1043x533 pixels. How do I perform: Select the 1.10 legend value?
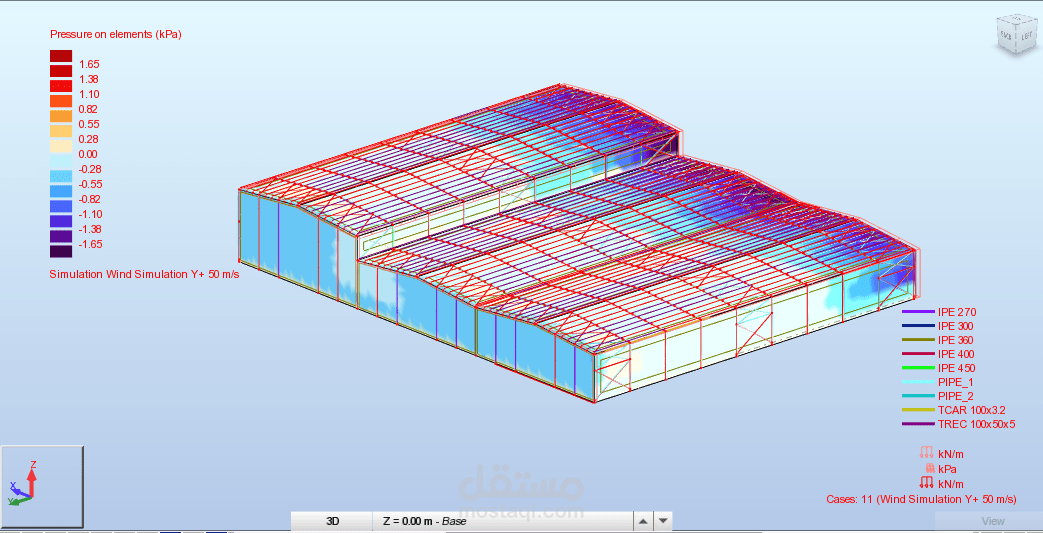[x=88, y=94]
